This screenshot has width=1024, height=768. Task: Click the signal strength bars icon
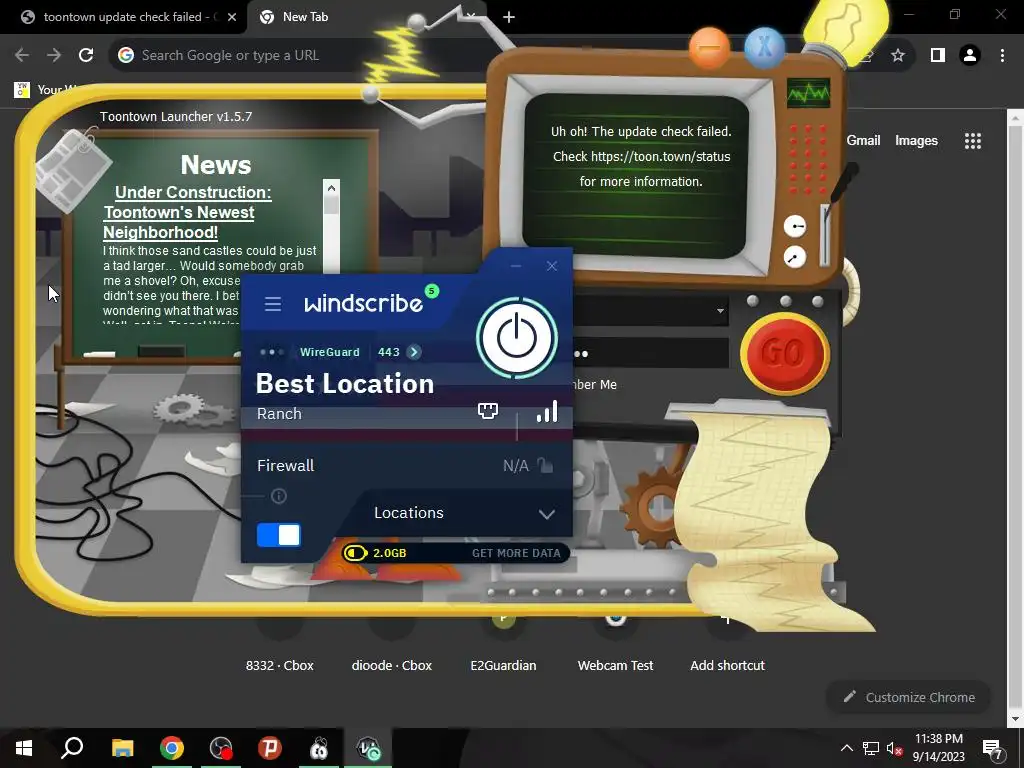[547, 411]
